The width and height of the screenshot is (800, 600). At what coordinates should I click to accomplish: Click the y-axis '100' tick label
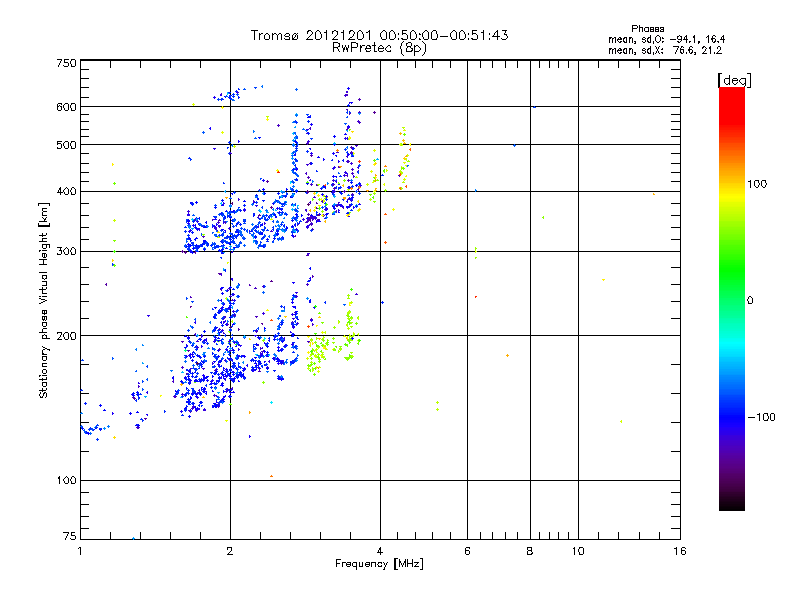pyautogui.click(x=67, y=481)
